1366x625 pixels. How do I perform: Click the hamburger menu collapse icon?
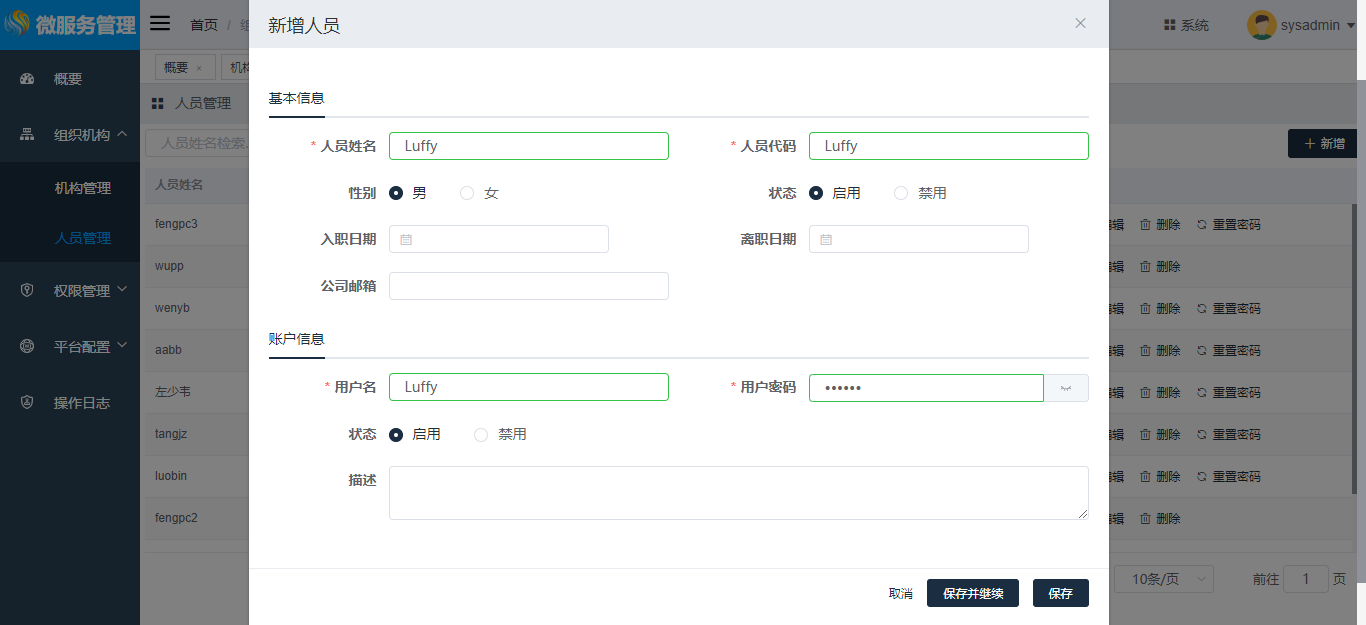click(x=160, y=24)
